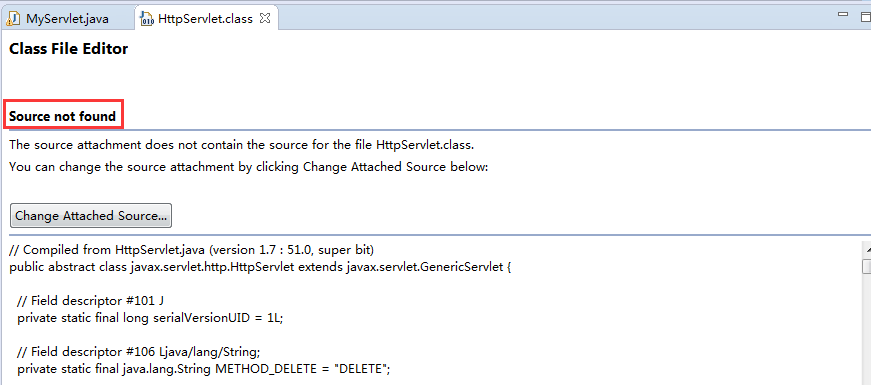Click the Source not found heading
Viewport: 871px width, 385px height.
tap(62, 117)
